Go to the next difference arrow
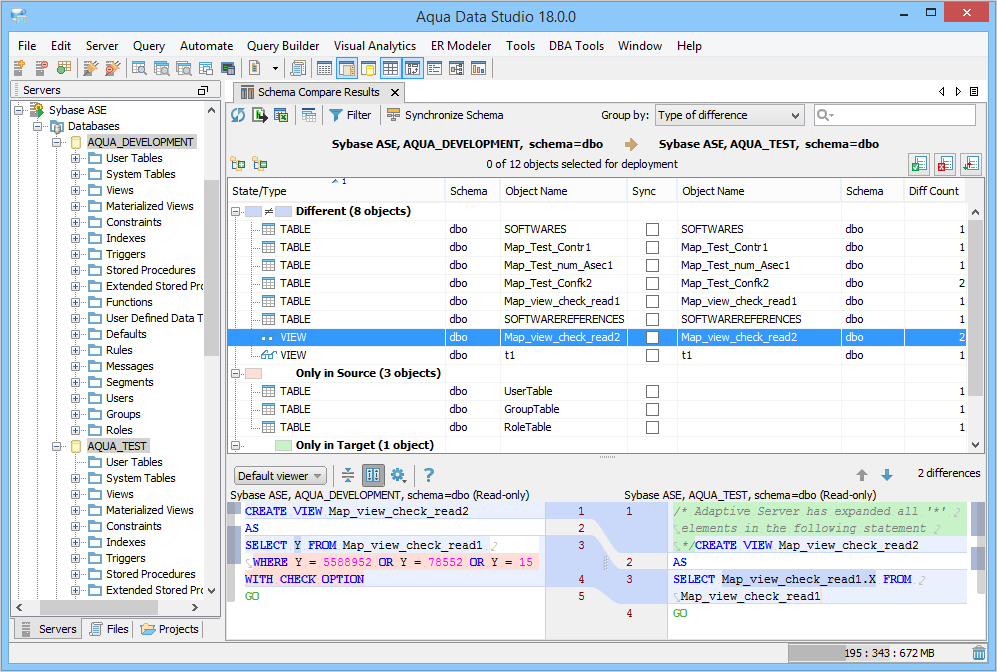The height and width of the screenshot is (672, 997). 887,474
